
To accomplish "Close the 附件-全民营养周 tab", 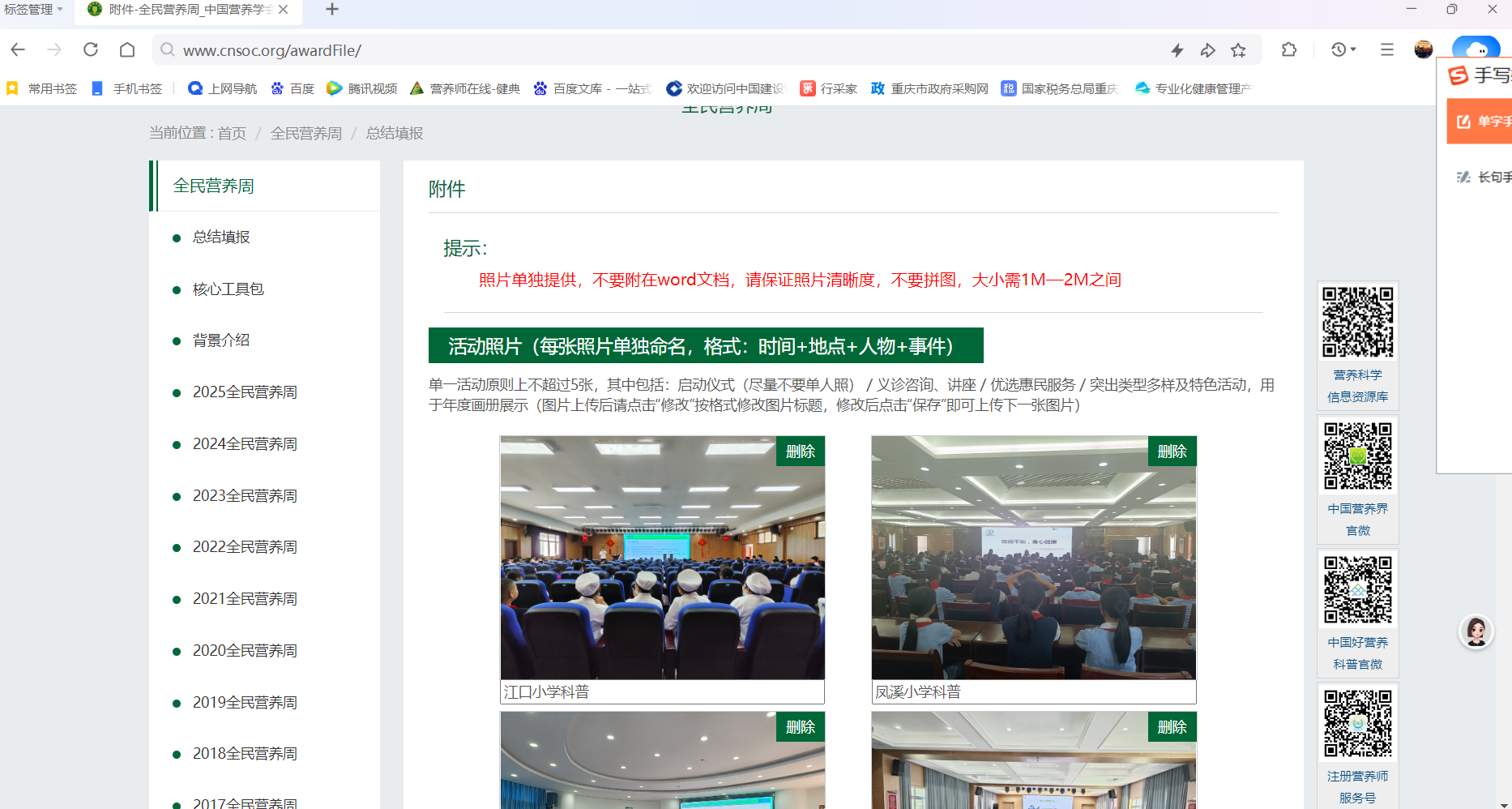I will (x=283, y=10).
